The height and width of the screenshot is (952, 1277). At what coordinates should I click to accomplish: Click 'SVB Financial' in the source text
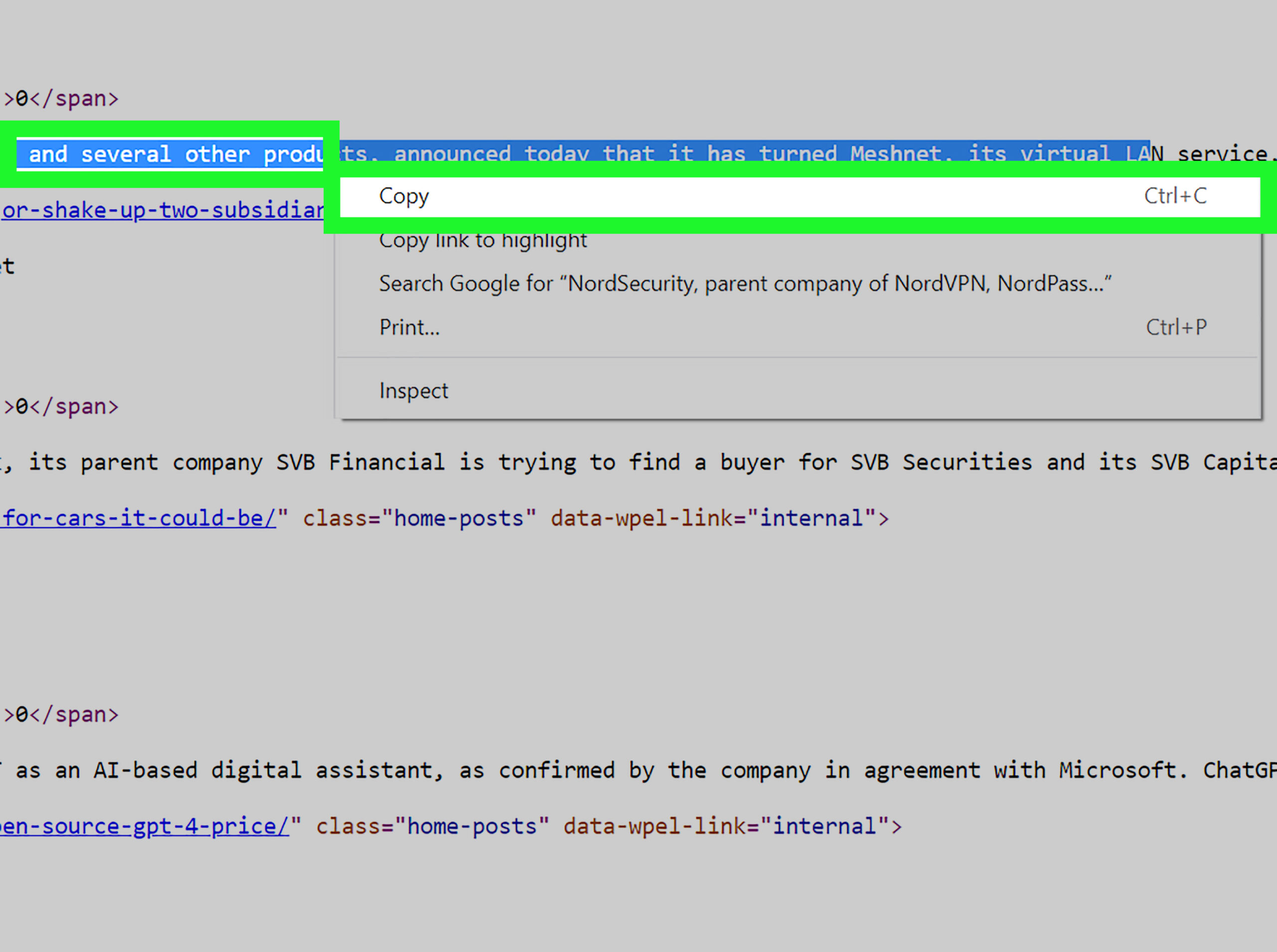[x=360, y=462]
